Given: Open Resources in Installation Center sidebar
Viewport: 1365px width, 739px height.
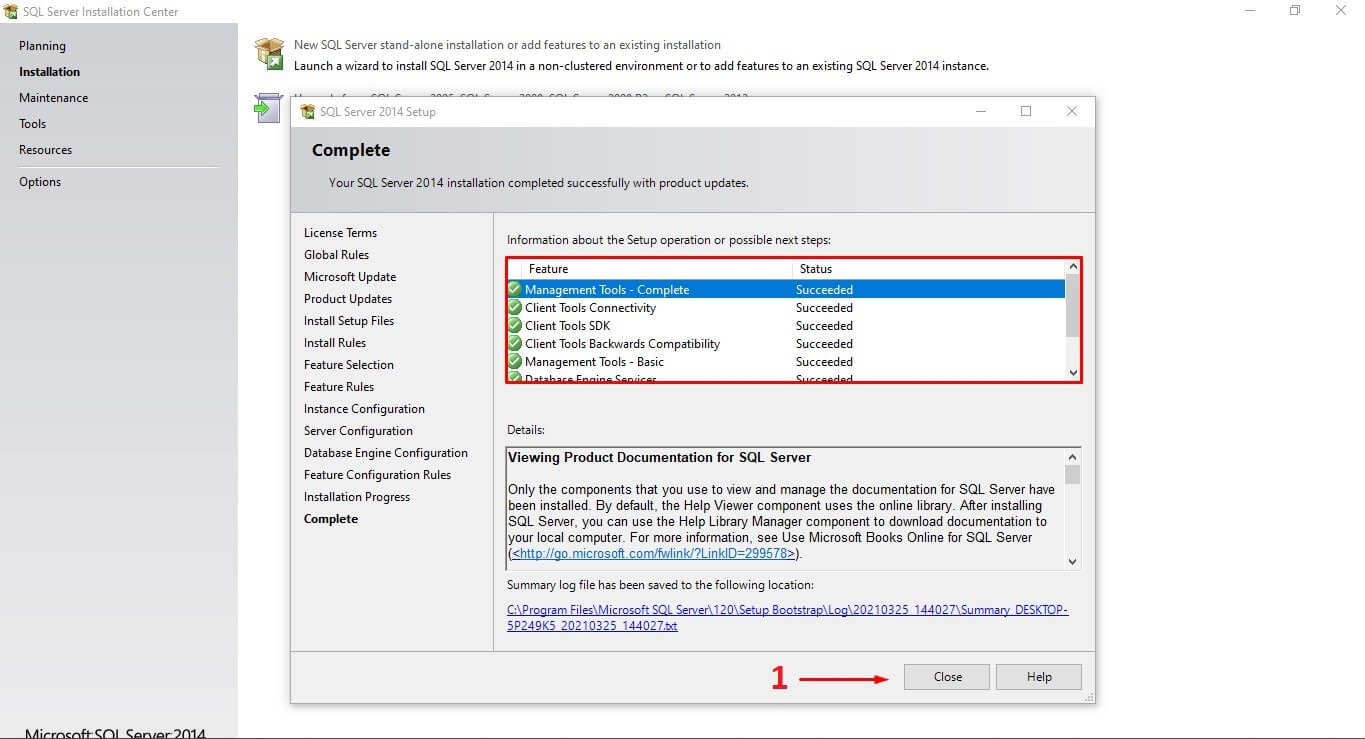Looking at the screenshot, I should pyautogui.click(x=45, y=150).
